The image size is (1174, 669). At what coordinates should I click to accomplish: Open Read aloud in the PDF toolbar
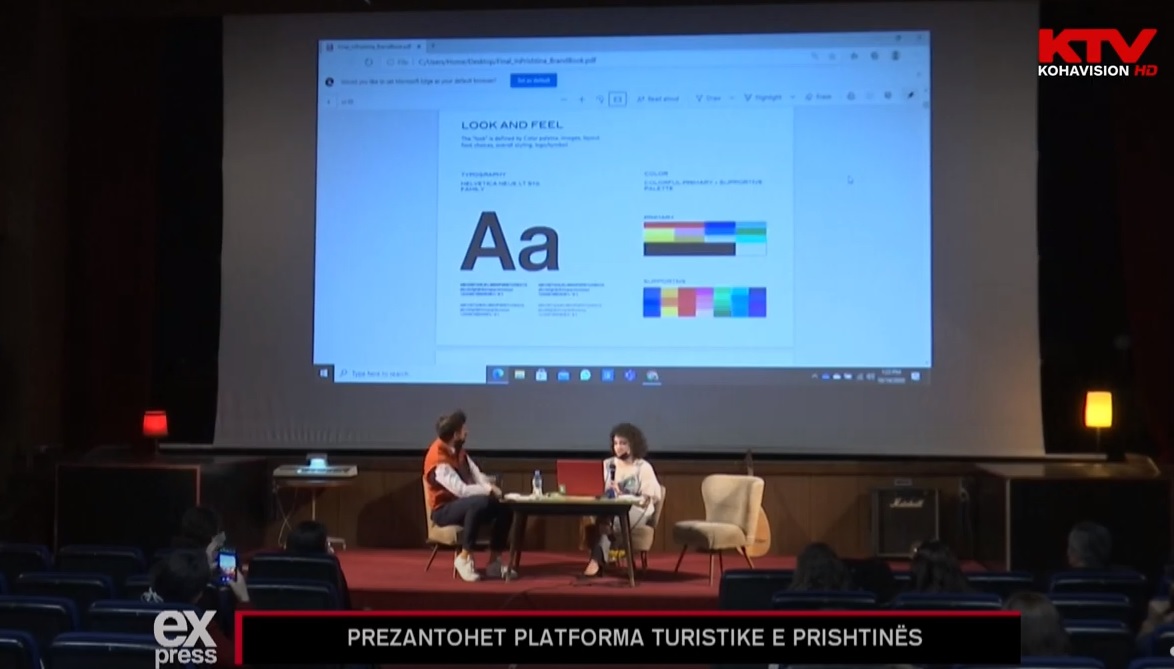click(659, 99)
